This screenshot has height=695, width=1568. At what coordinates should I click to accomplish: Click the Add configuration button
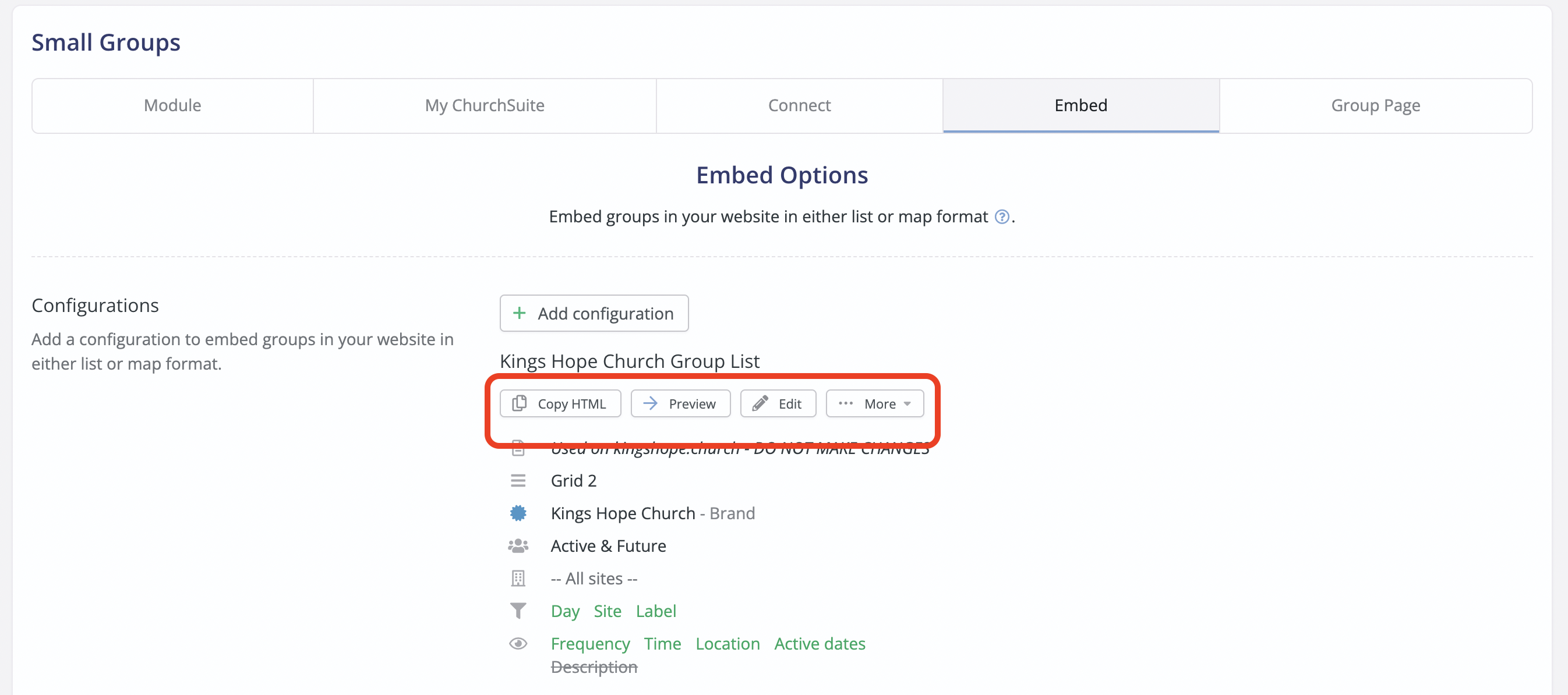[594, 313]
